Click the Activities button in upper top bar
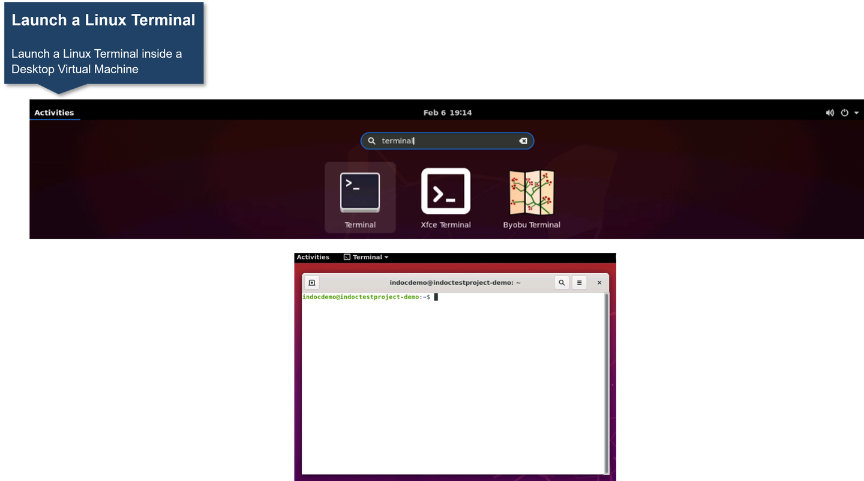This screenshot has width=864, height=481. [54, 113]
